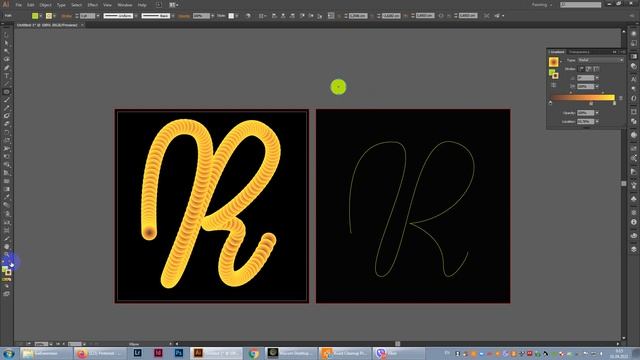
Task: Select the Width tool
Action: pyautogui.click(x=6, y=148)
